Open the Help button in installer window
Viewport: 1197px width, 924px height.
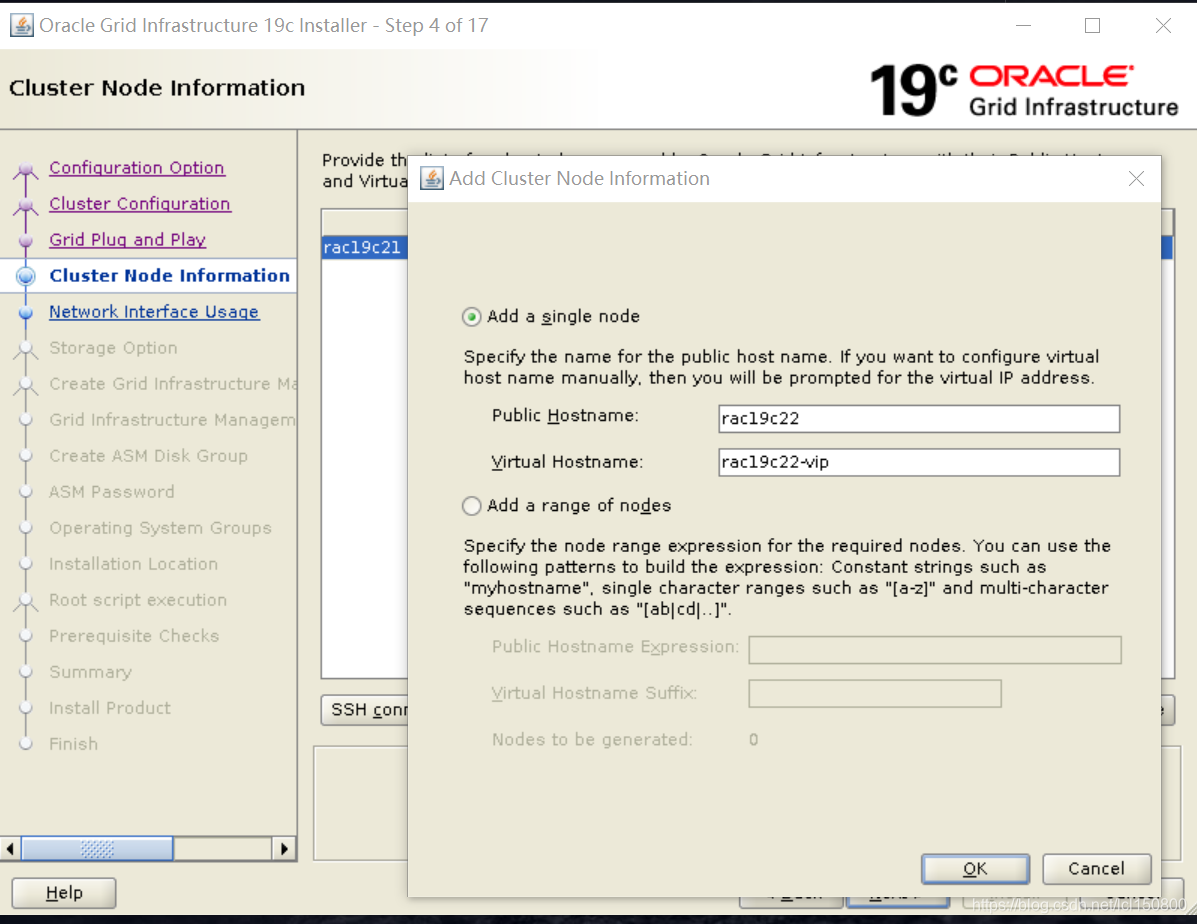click(64, 893)
